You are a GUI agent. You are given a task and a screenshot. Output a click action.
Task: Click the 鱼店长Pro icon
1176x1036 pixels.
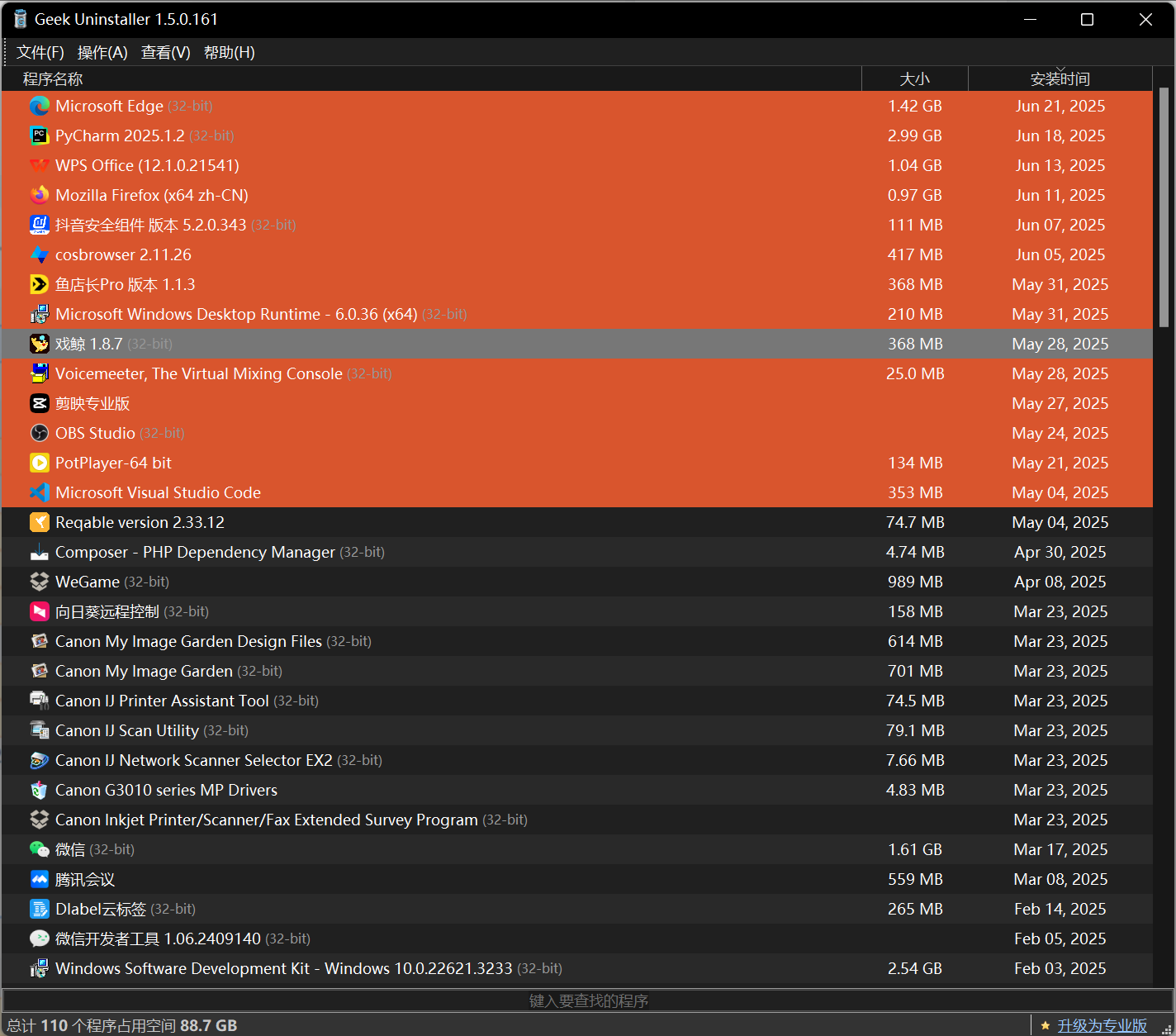click(40, 284)
